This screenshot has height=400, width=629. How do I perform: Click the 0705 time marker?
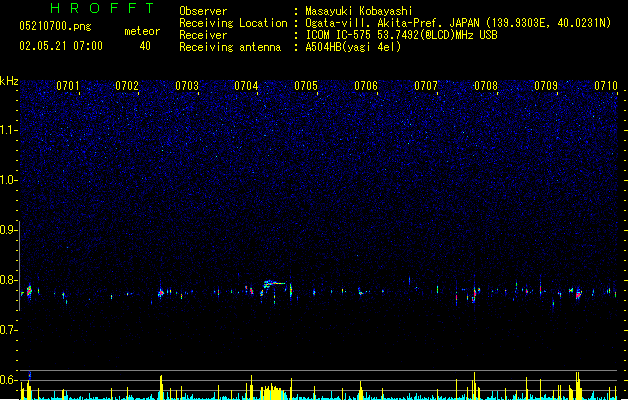coord(306,86)
